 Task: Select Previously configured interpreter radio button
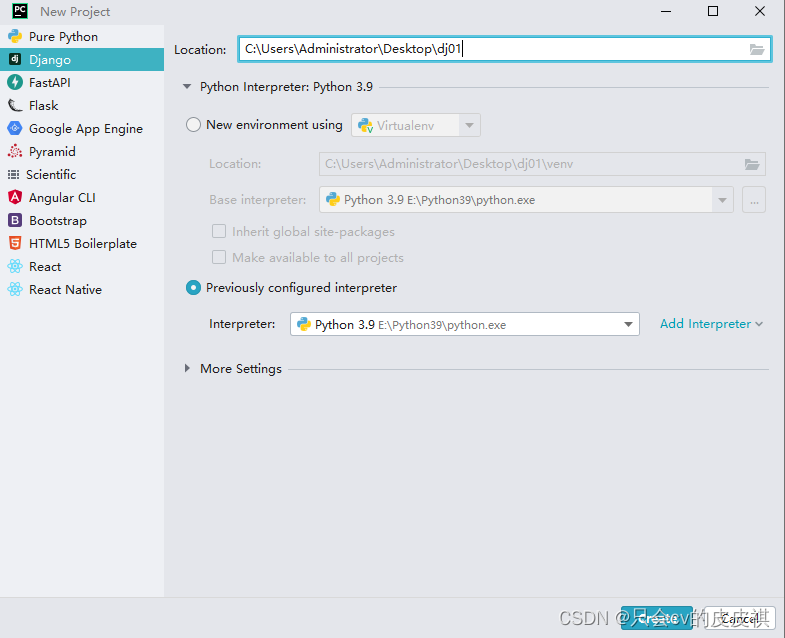tap(193, 287)
